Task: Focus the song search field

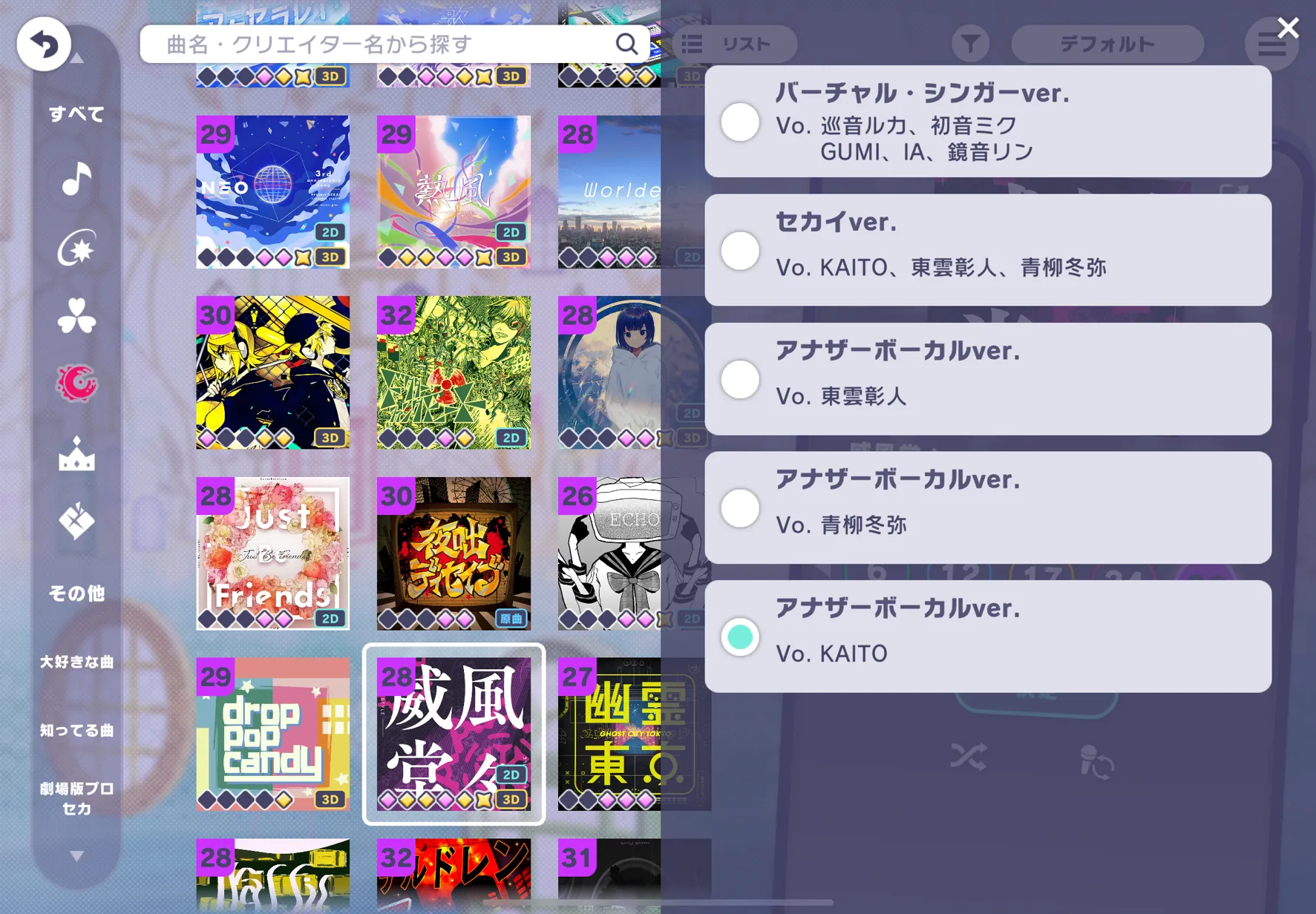Action: click(395, 45)
